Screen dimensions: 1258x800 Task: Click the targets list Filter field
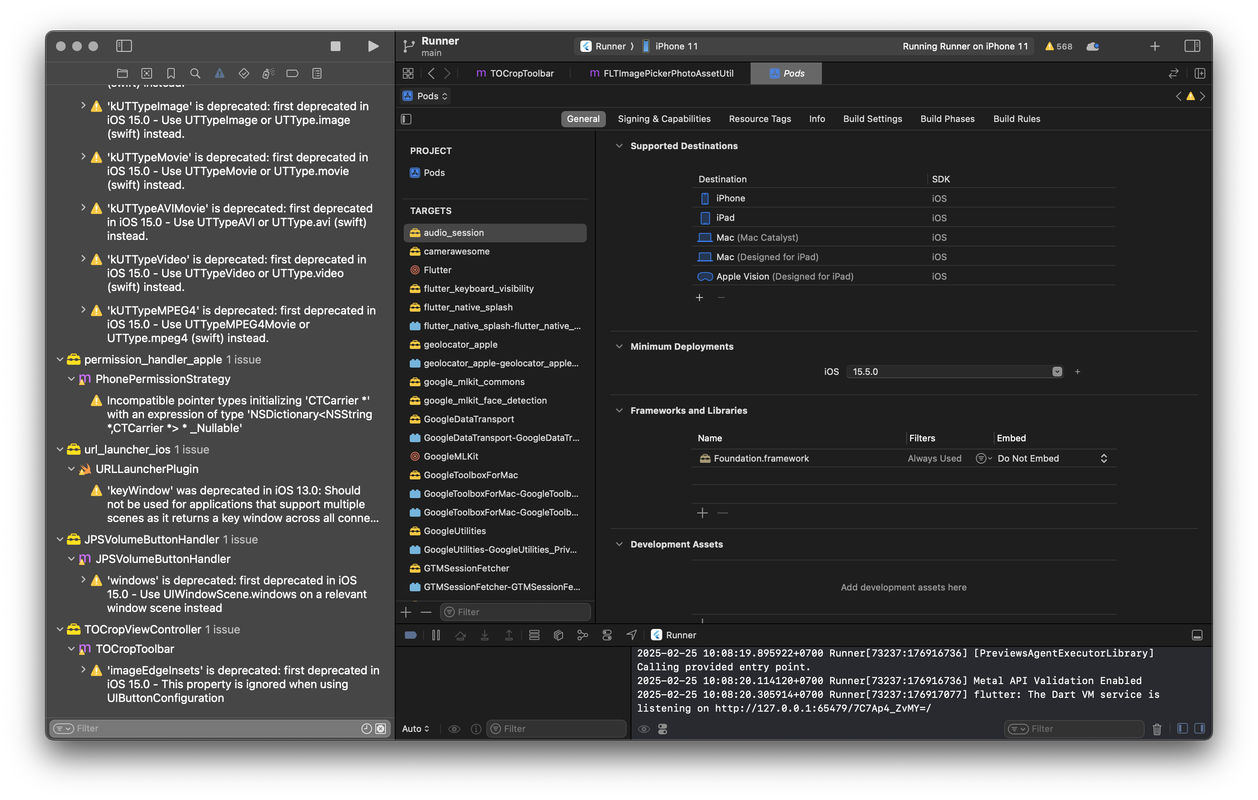tap(516, 612)
